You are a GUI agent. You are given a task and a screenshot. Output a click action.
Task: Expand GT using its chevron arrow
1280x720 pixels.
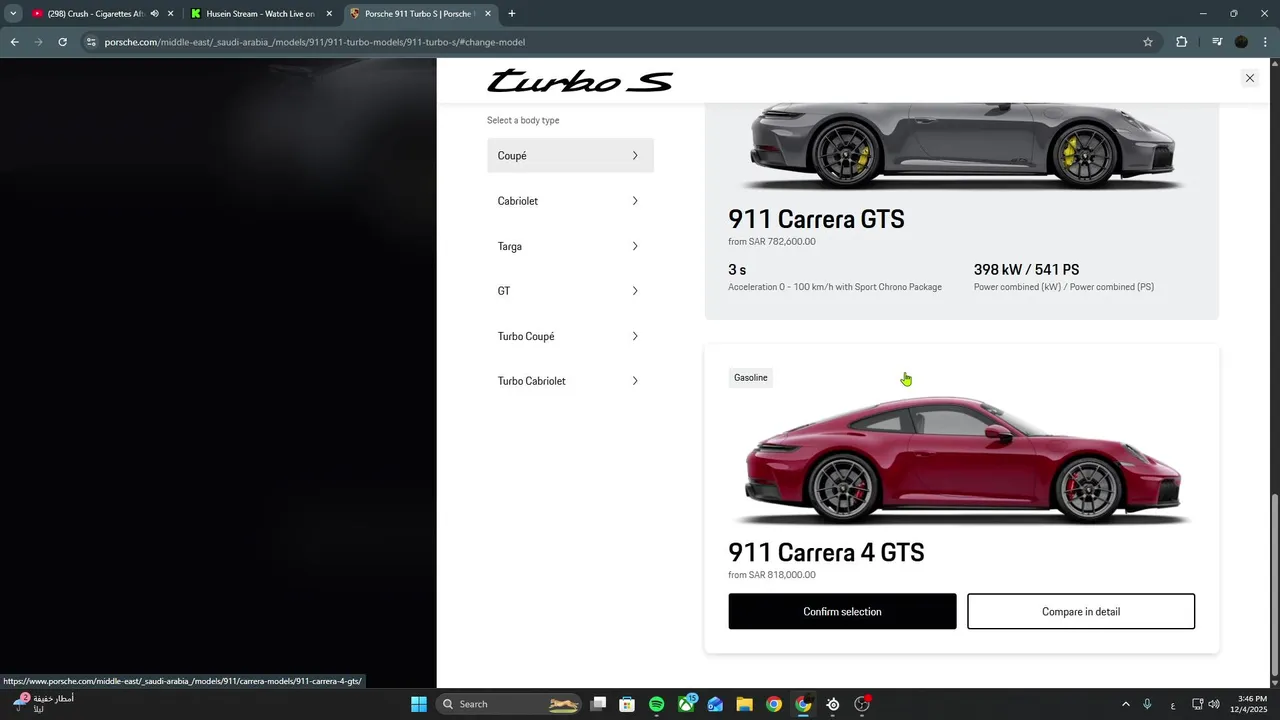point(635,291)
